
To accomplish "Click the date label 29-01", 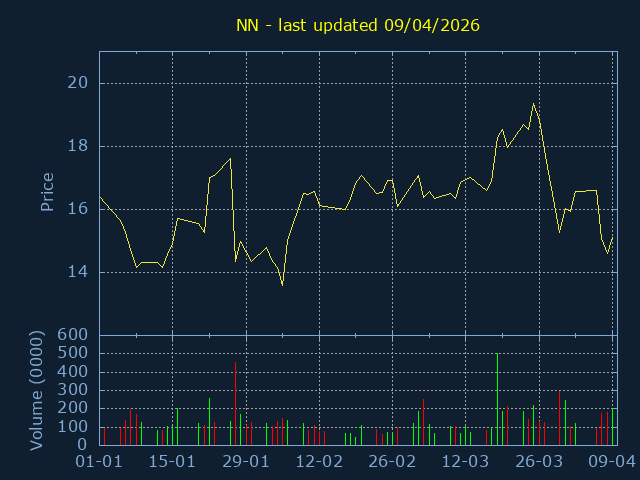I will pos(246,462).
